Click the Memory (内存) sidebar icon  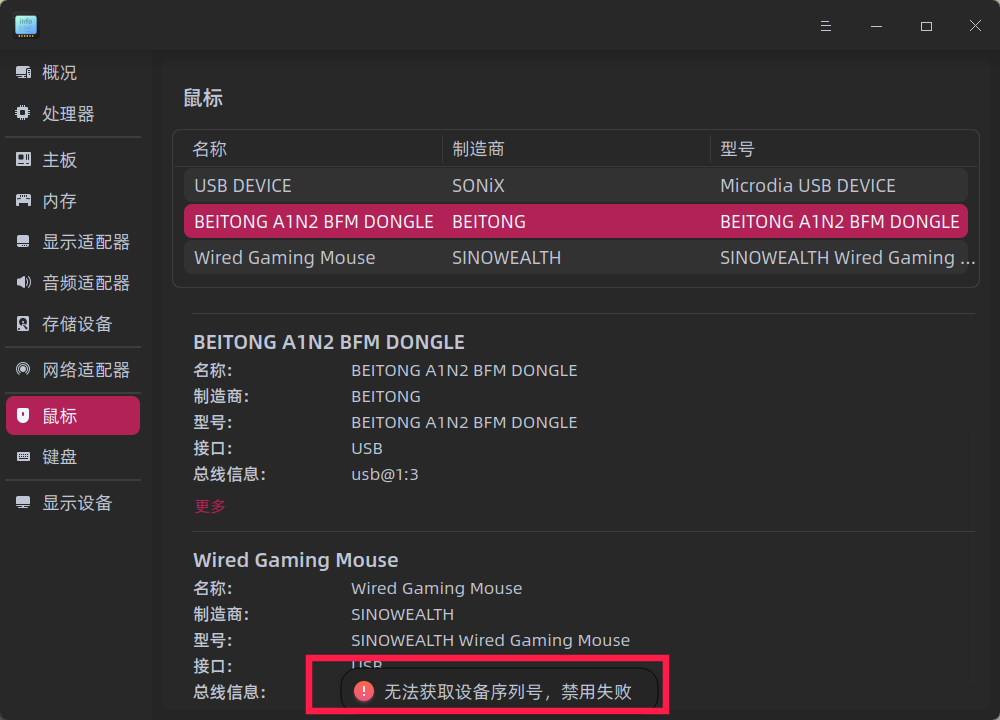[23, 201]
